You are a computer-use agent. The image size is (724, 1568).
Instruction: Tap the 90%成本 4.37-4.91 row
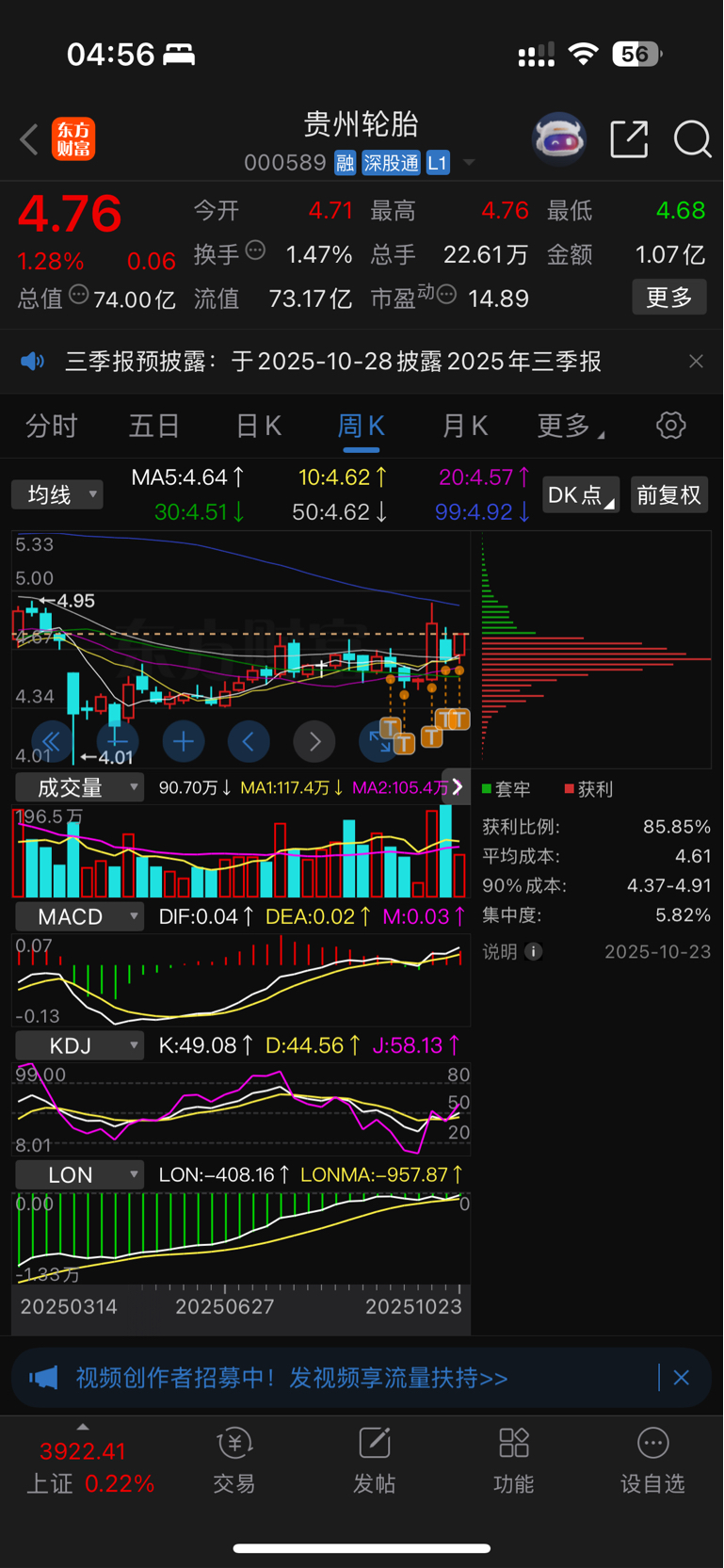point(597,885)
